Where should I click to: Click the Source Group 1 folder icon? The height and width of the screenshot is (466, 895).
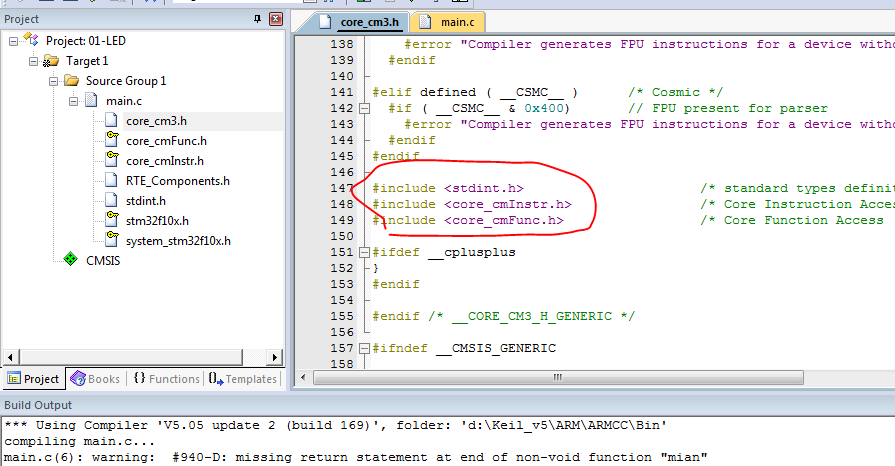(x=71, y=81)
